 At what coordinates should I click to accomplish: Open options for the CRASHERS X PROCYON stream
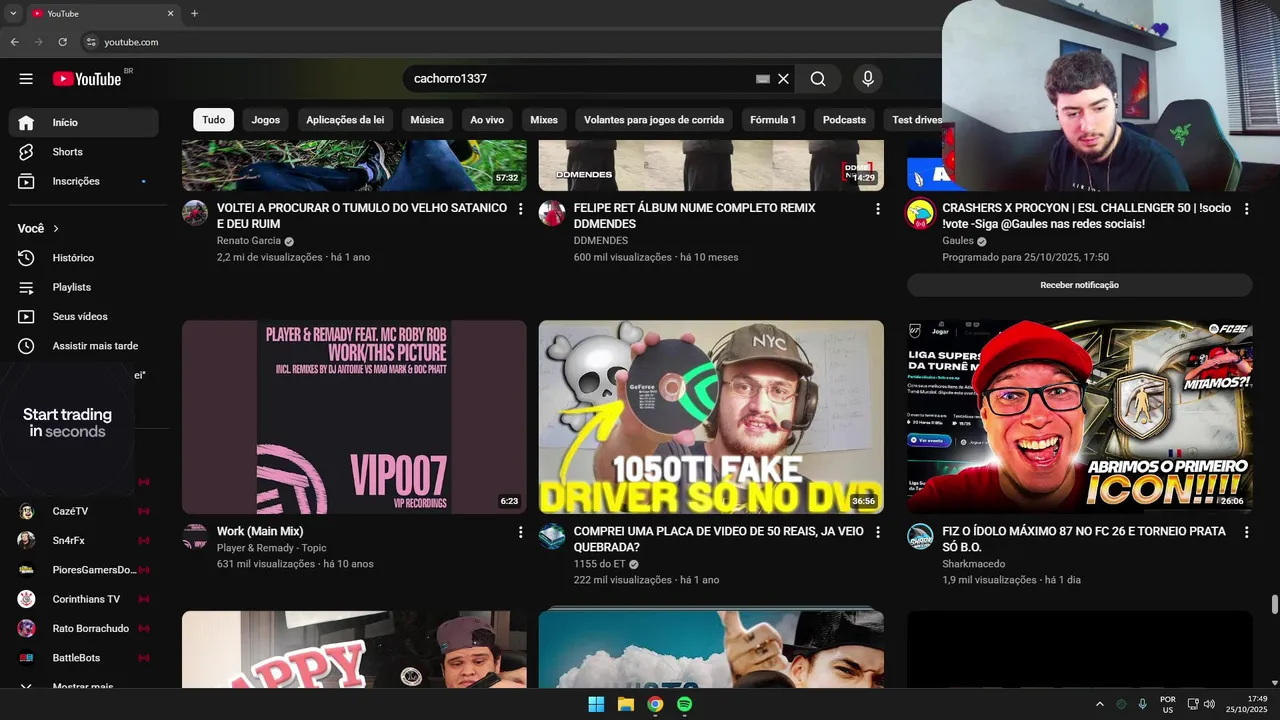1246,209
